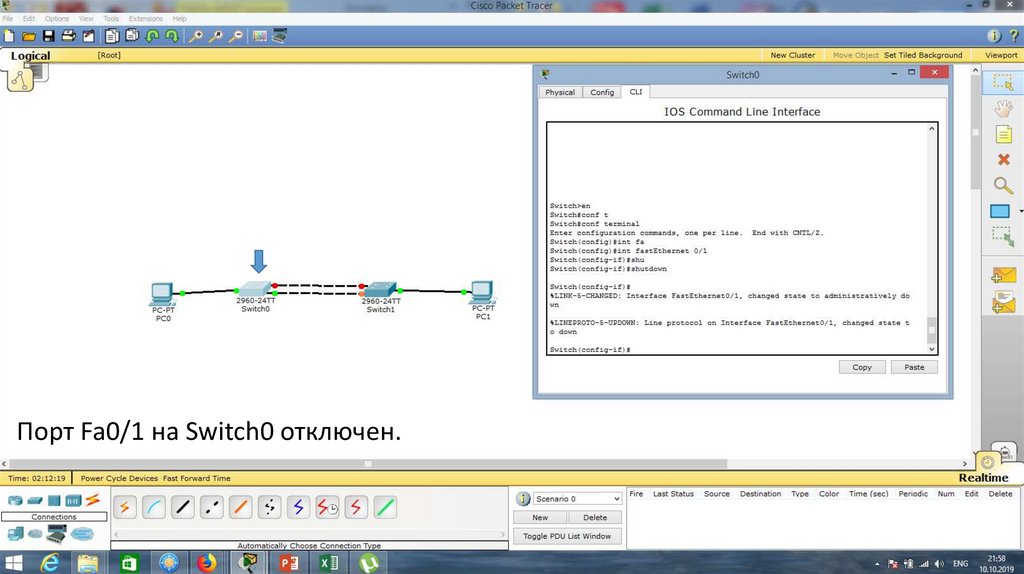Image resolution: width=1024 pixels, height=574 pixels.
Task: Choose the orange Fiber cable
Action: pos(240,507)
